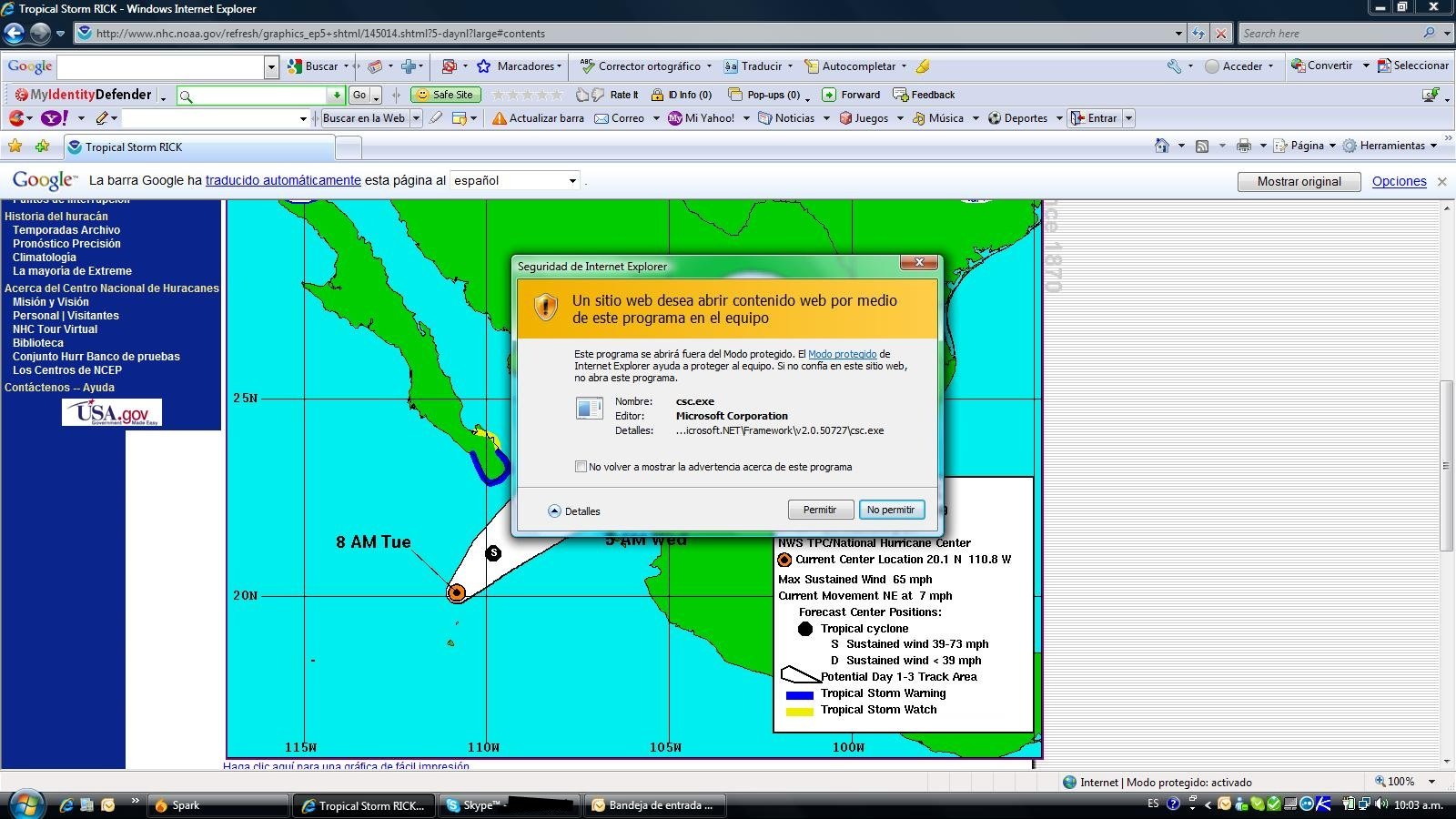Click the Windows Start orb

(x=25, y=804)
